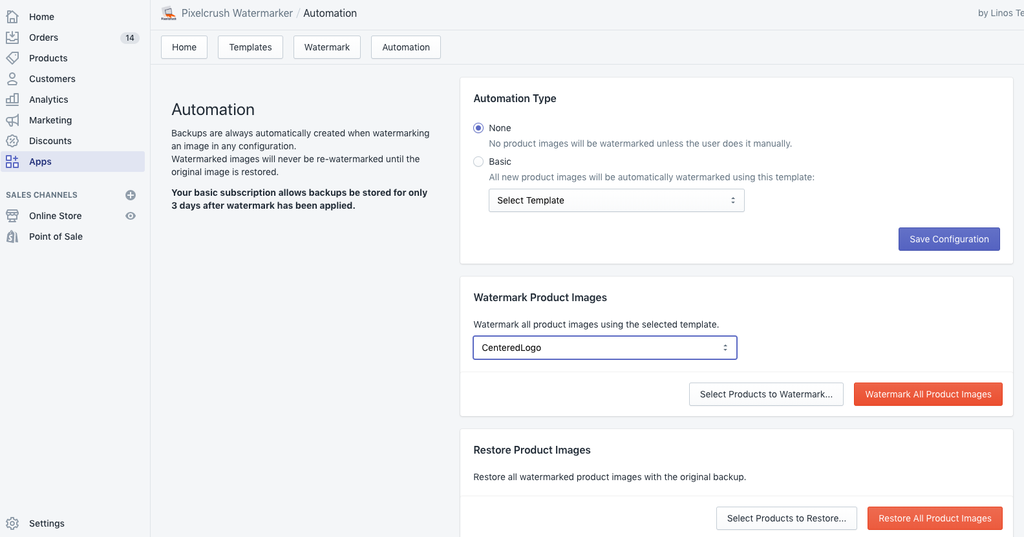
Task: Expand the CenteredLogo template dropdown
Action: tap(604, 348)
